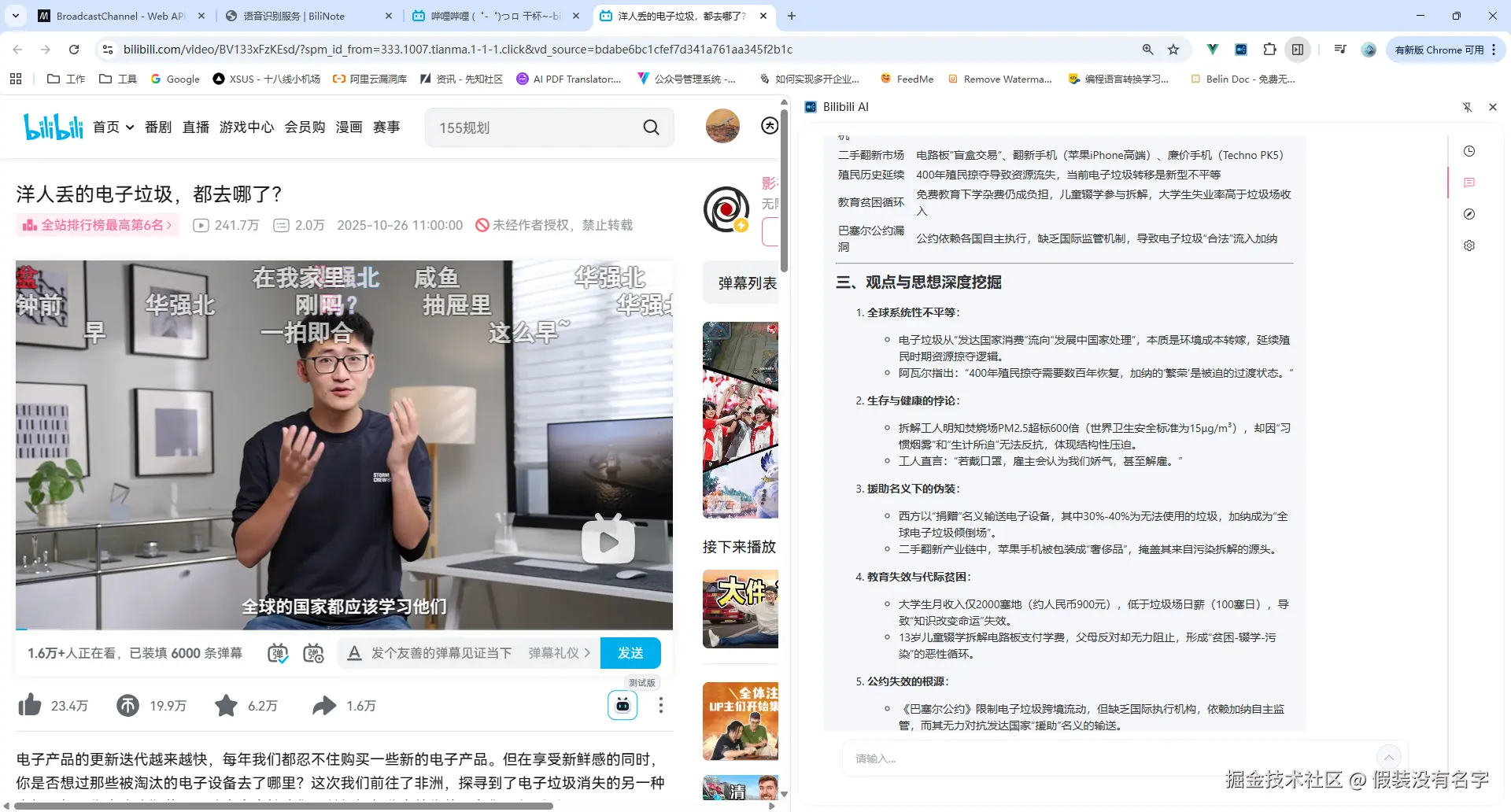Expand the 首页 navigation dropdown
The height and width of the screenshot is (812, 1511).
pyautogui.click(x=129, y=127)
